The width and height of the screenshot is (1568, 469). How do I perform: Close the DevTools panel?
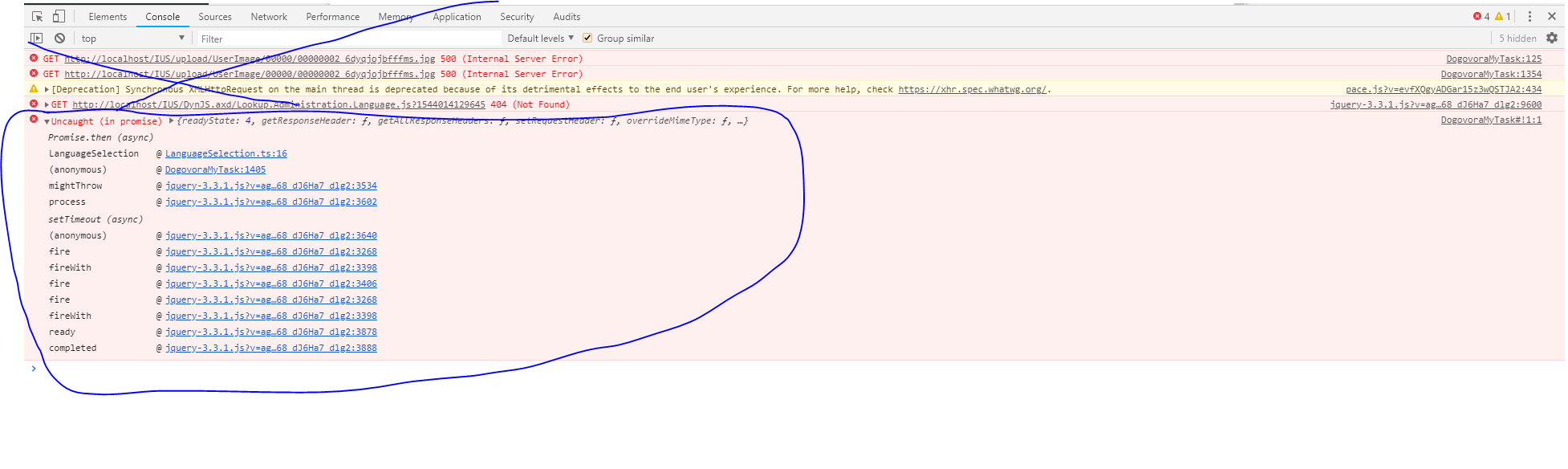coord(1551,16)
